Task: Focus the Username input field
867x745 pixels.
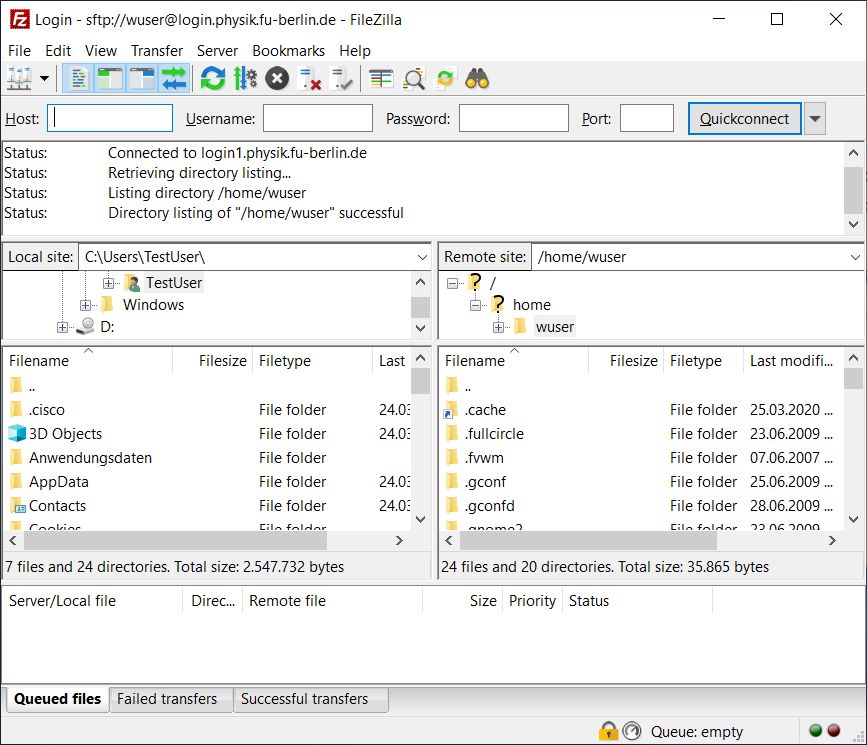Action: (x=318, y=118)
